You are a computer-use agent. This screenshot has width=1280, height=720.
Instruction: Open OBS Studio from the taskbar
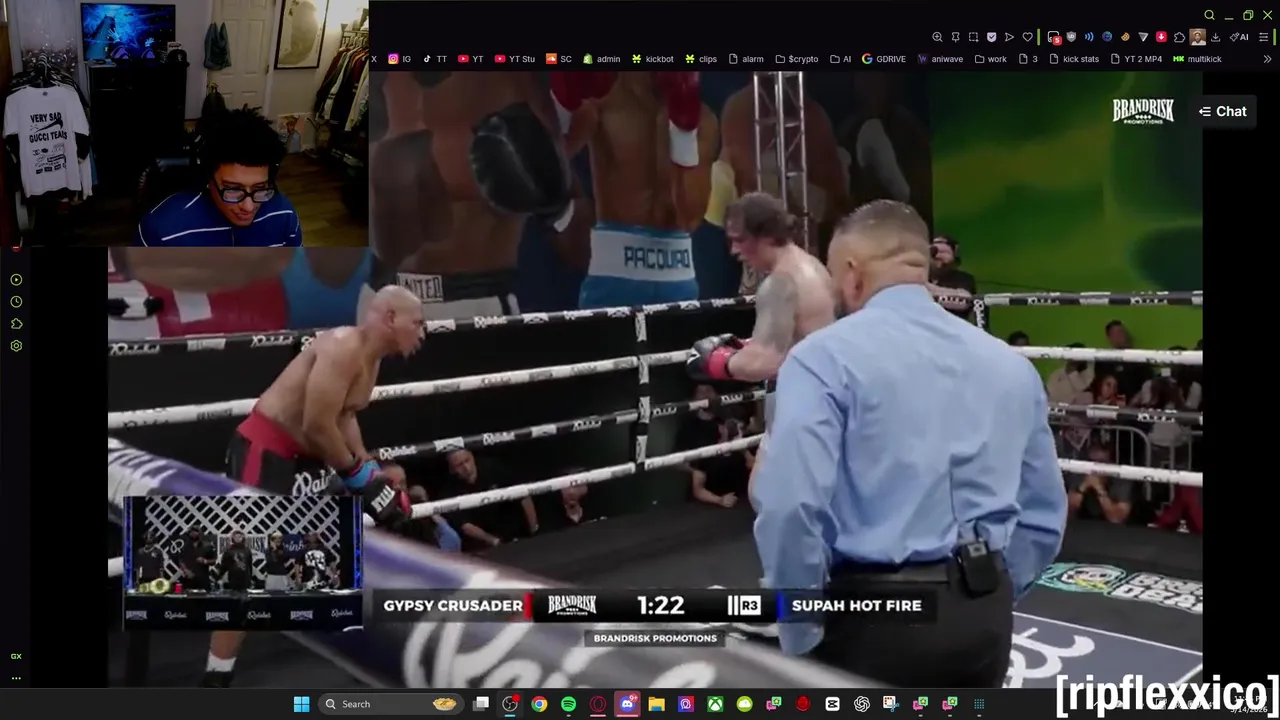(510, 704)
